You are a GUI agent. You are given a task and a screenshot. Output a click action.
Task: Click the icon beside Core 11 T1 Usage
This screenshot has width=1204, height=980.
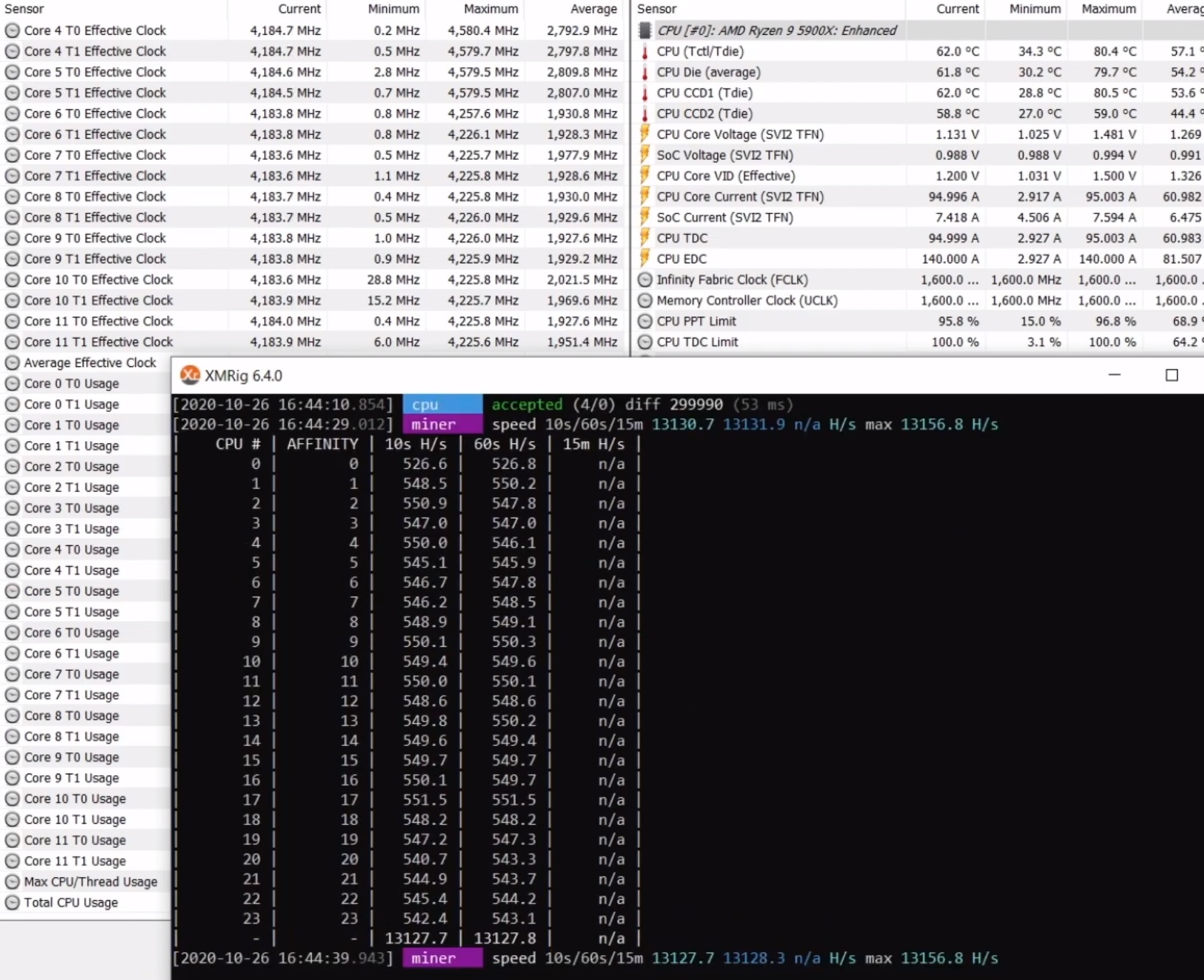(12, 861)
